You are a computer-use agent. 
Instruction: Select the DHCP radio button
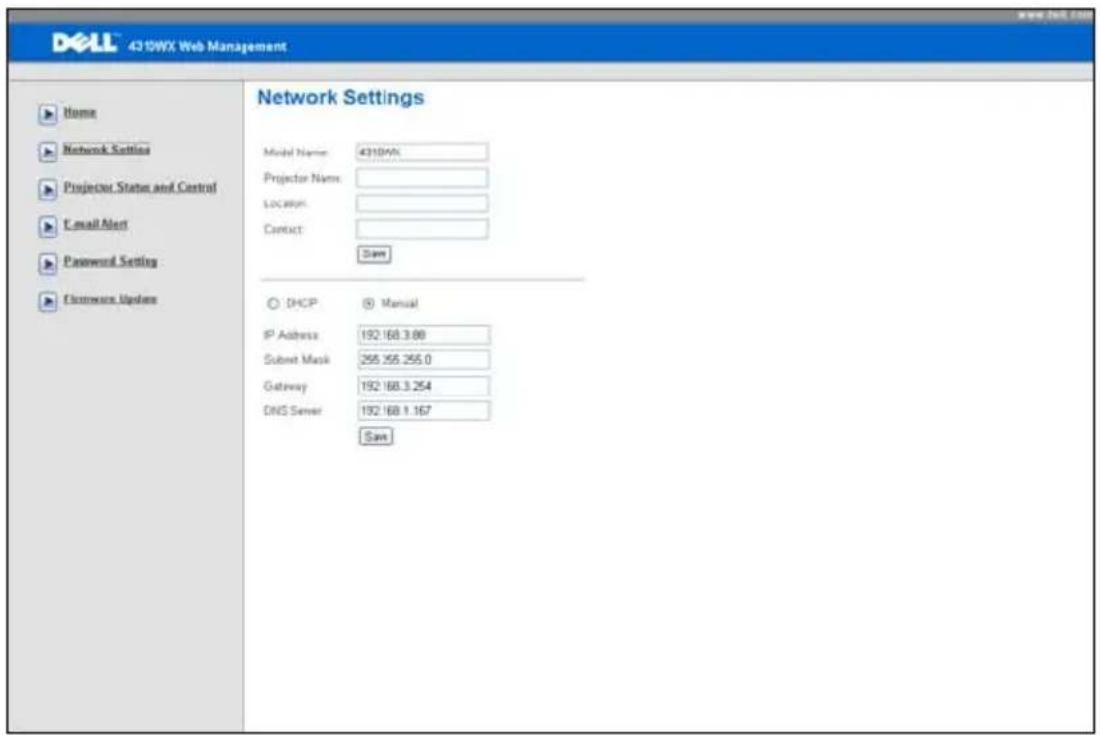coord(273,304)
